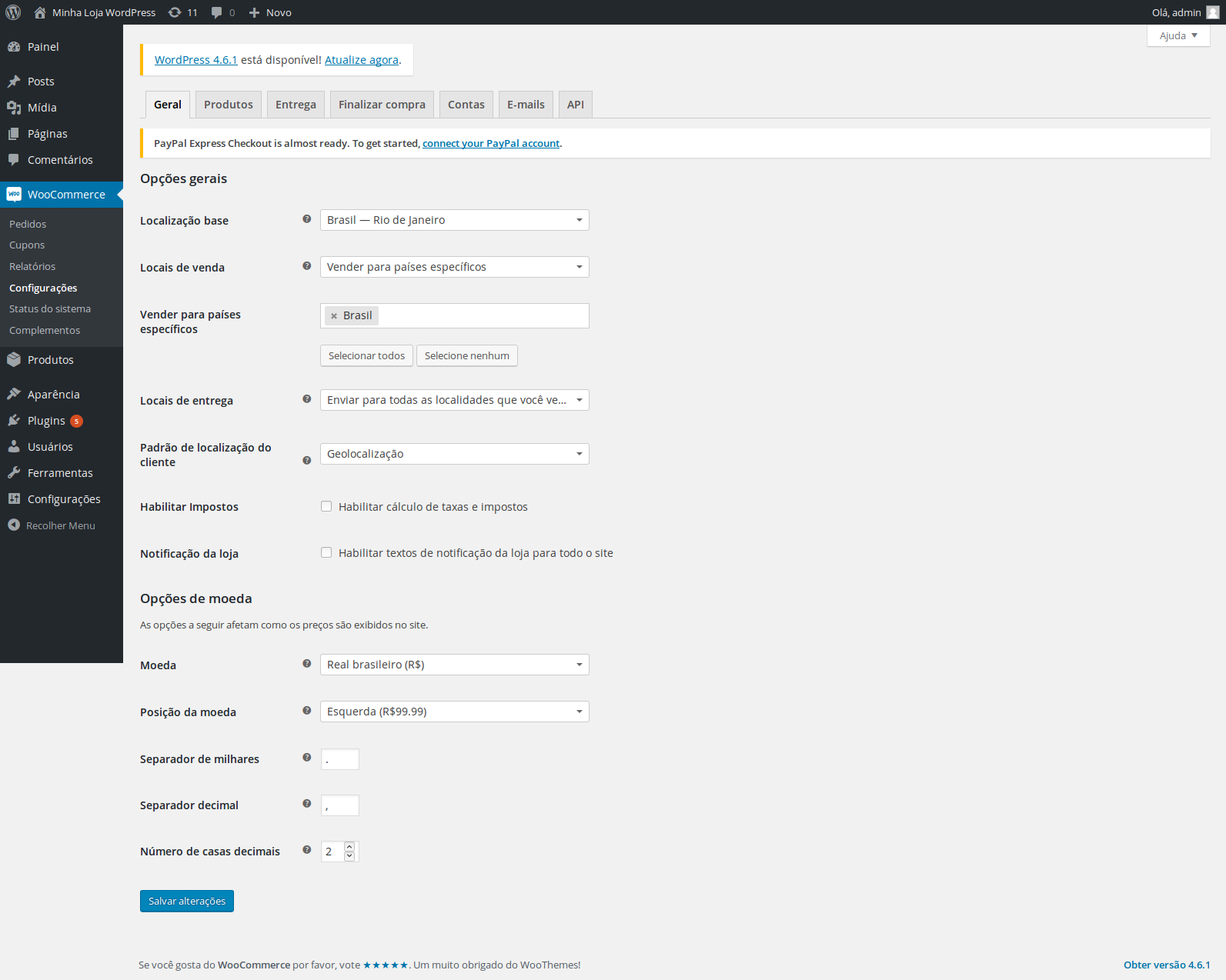Open the Locais de entrega dropdown
Image resolution: width=1226 pixels, height=980 pixels.
(455, 400)
